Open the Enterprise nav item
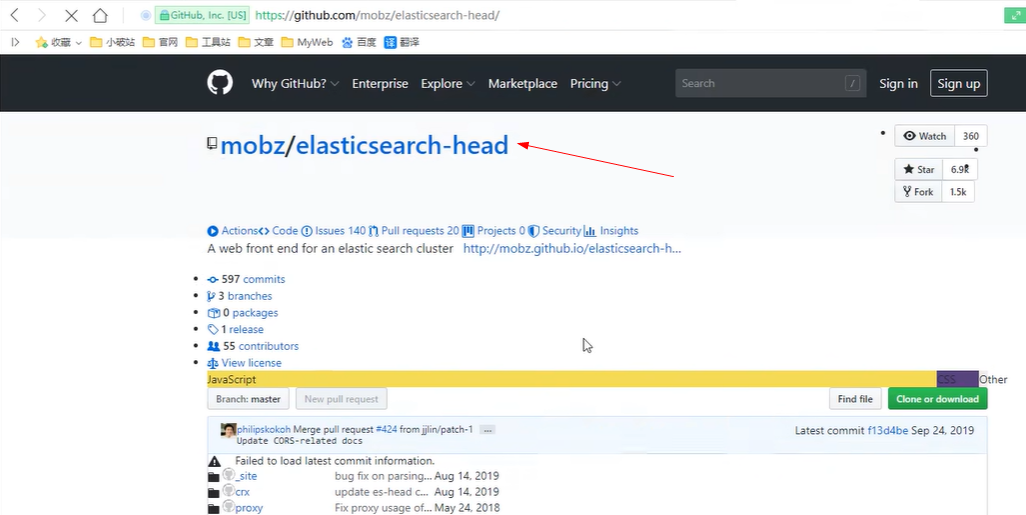The image size is (1026, 515). point(380,84)
